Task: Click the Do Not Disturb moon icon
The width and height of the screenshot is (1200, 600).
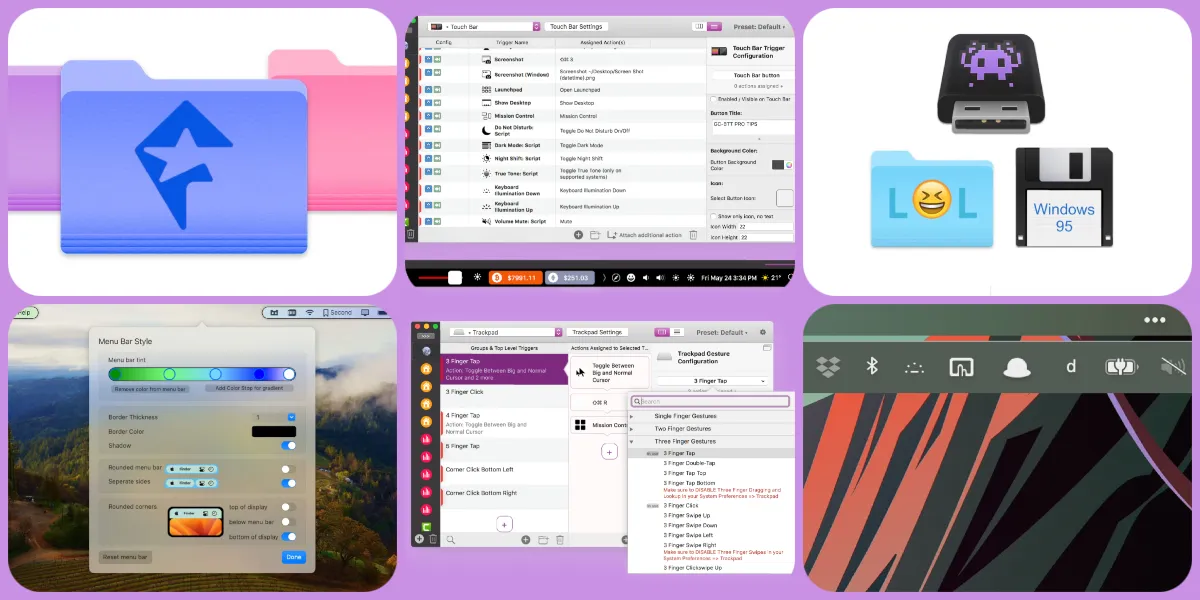Action: pos(485,130)
